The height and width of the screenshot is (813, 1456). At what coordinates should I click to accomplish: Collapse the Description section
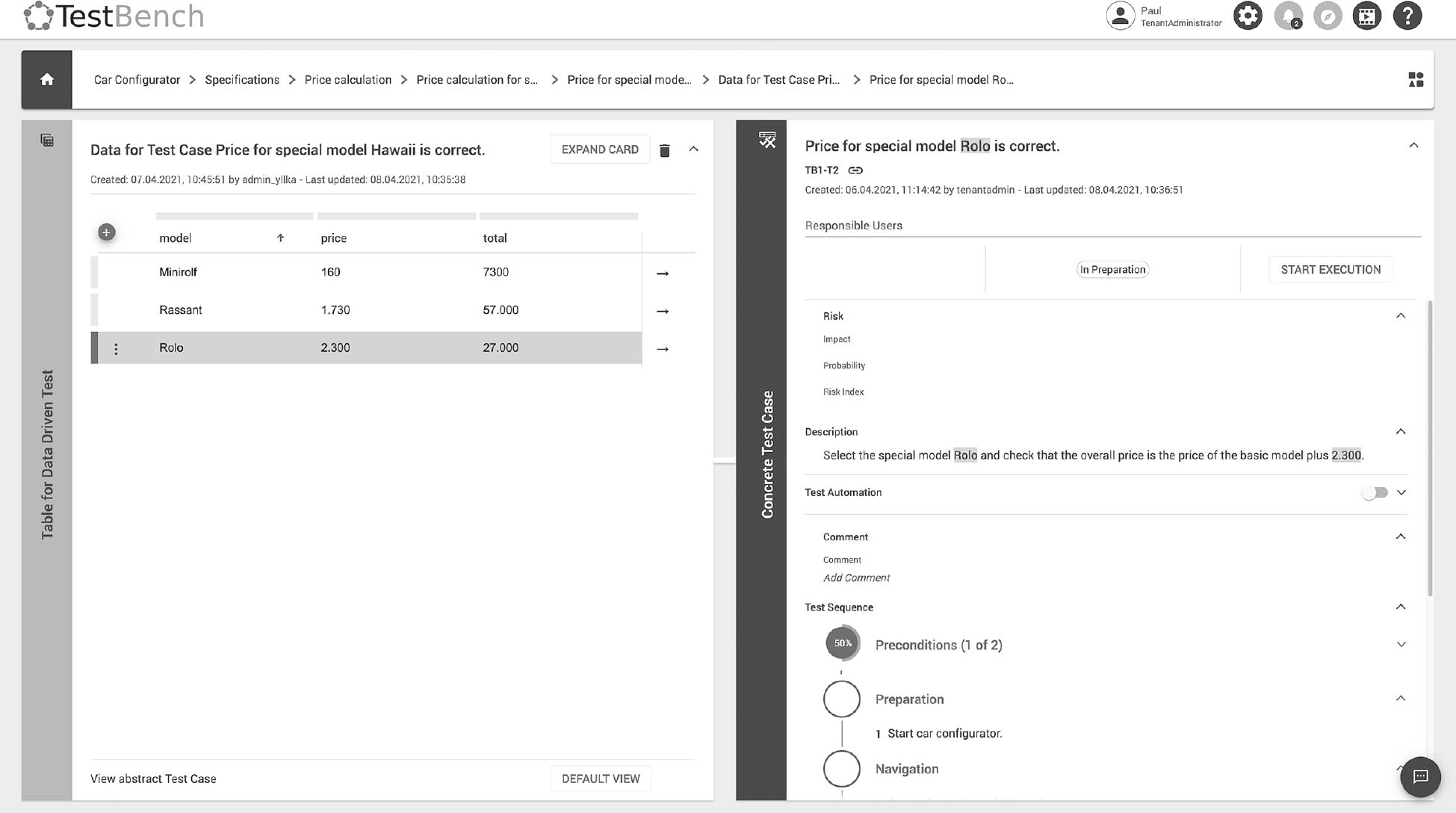point(1401,432)
